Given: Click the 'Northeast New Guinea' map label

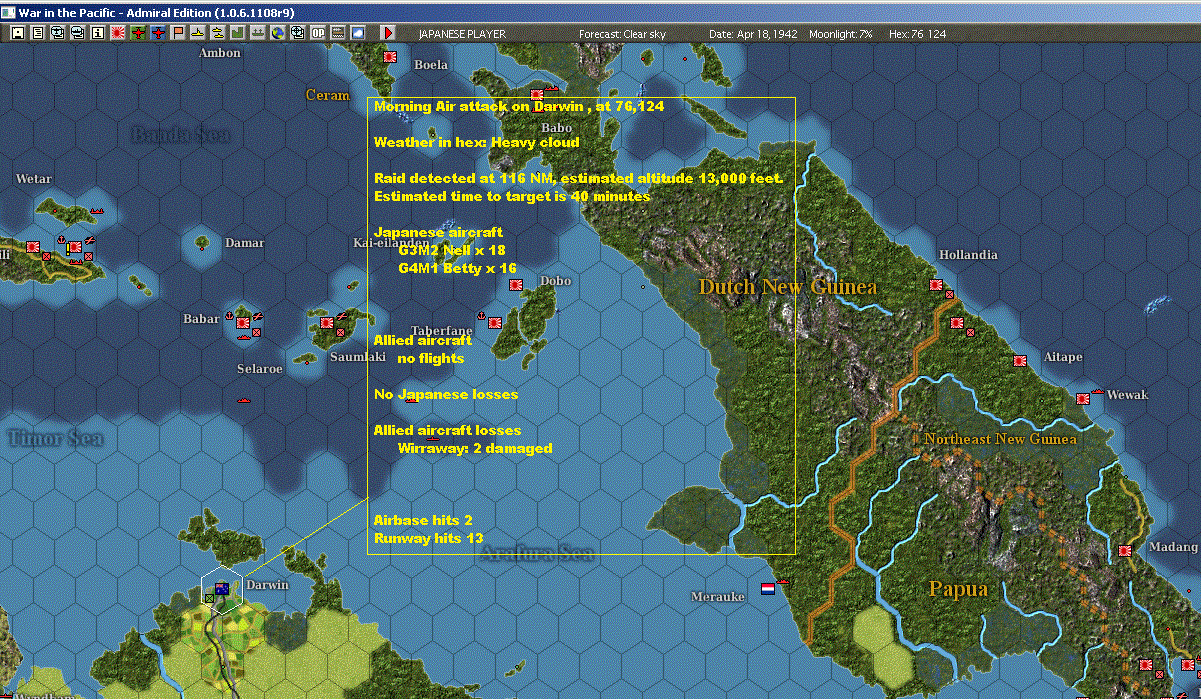Looking at the screenshot, I should (x=1000, y=439).
